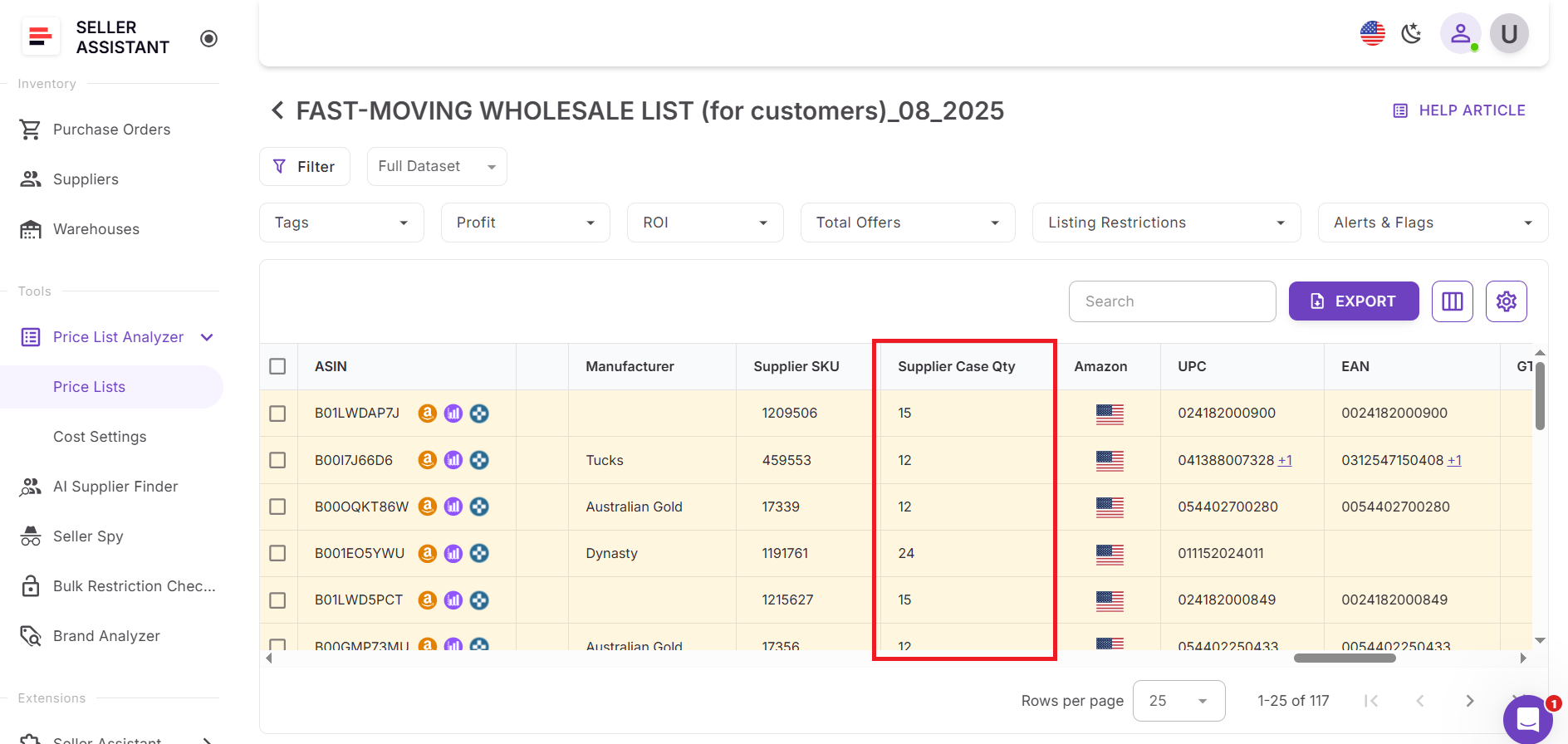Image resolution: width=1568 pixels, height=744 pixels.
Task: Click the column layout icon beside Export
Action: (1452, 301)
